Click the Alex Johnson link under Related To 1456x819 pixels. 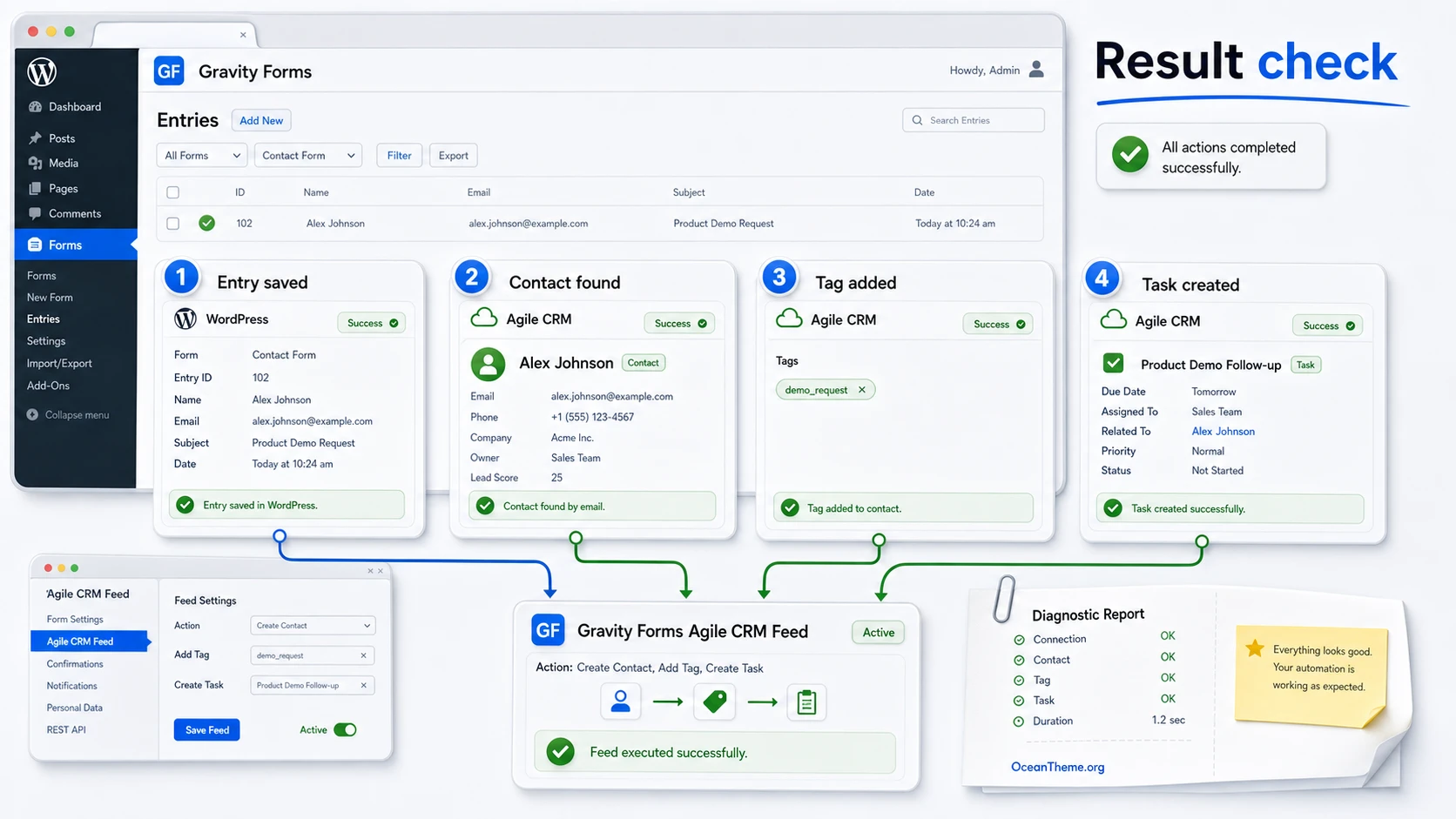tap(1223, 432)
